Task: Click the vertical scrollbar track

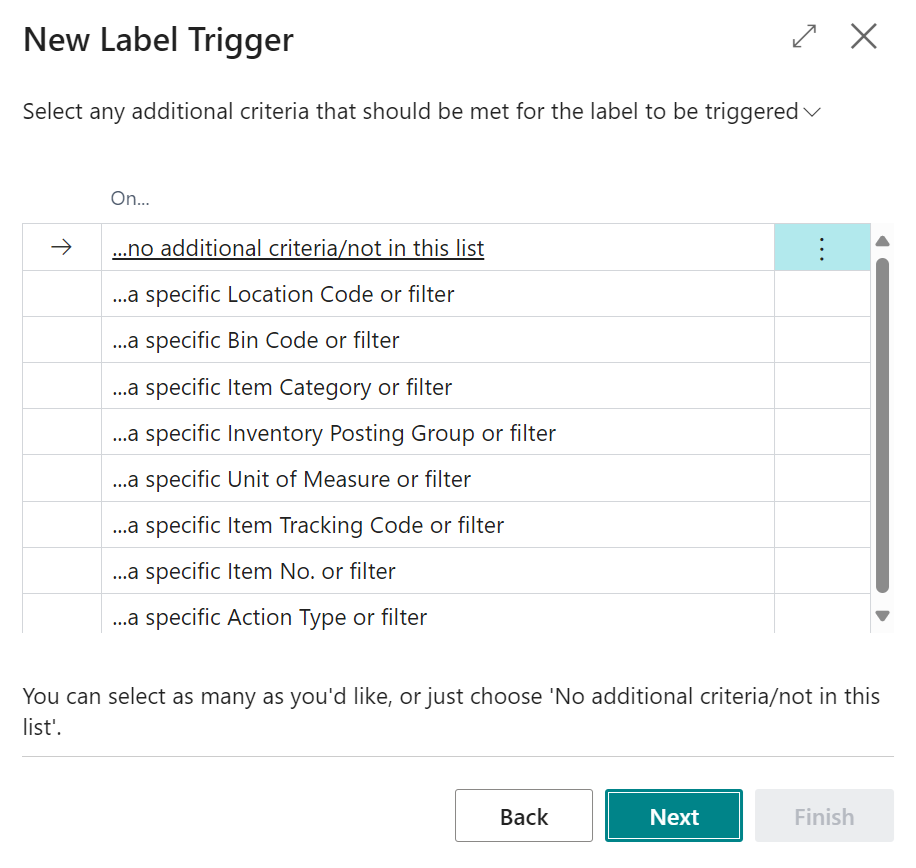Action: click(x=882, y=430)
